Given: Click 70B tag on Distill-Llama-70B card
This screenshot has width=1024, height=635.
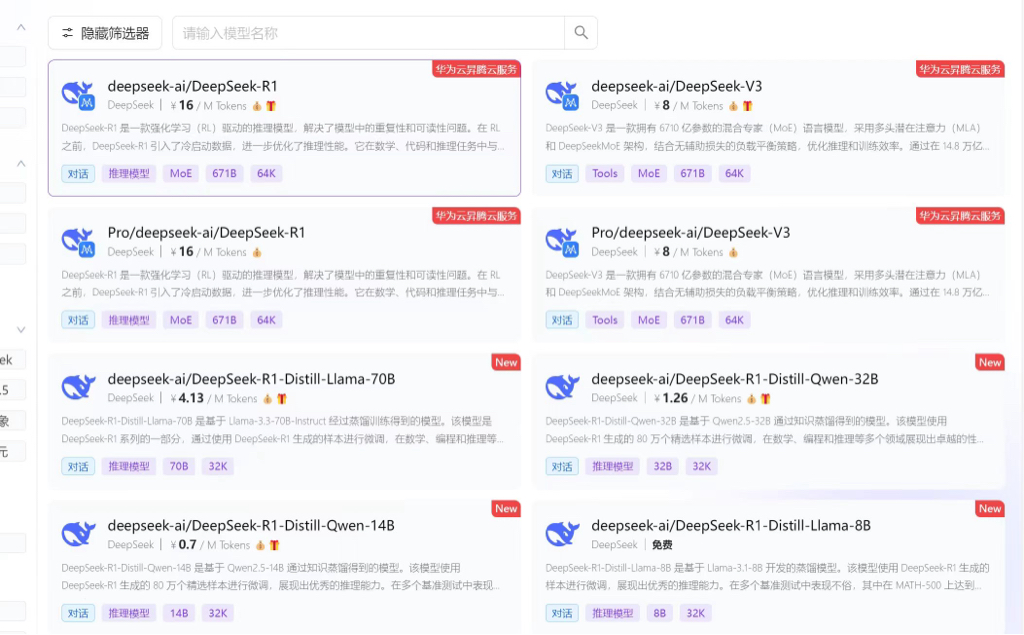Looking at the screenshot, I should 179,466.
